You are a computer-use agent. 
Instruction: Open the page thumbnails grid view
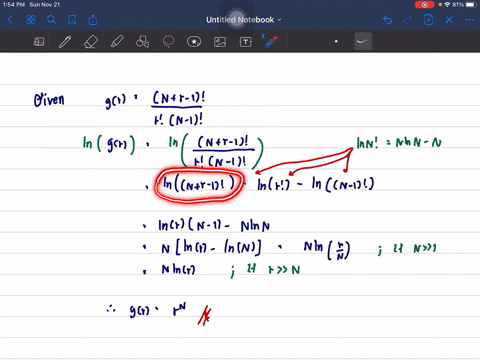31,20
